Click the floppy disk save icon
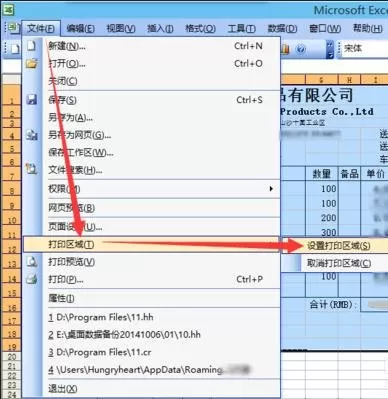Image resolution: width=388 pixels, height=399 pixels. [x=32, y=99]
